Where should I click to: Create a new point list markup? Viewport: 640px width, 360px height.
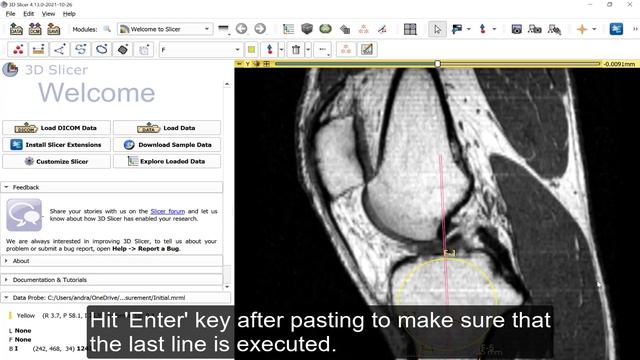click(18, 50)
